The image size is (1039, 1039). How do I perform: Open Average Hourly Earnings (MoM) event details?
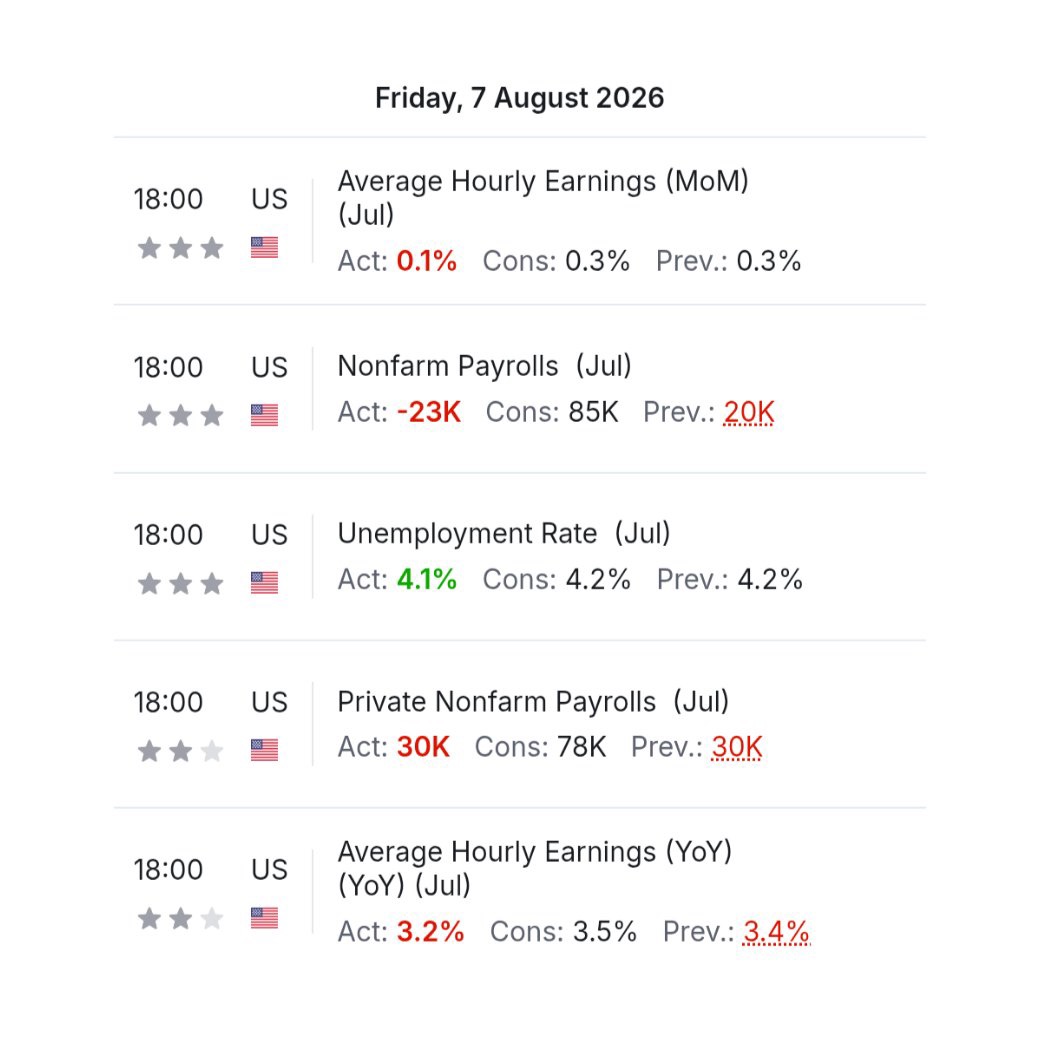tap(543, 197)
